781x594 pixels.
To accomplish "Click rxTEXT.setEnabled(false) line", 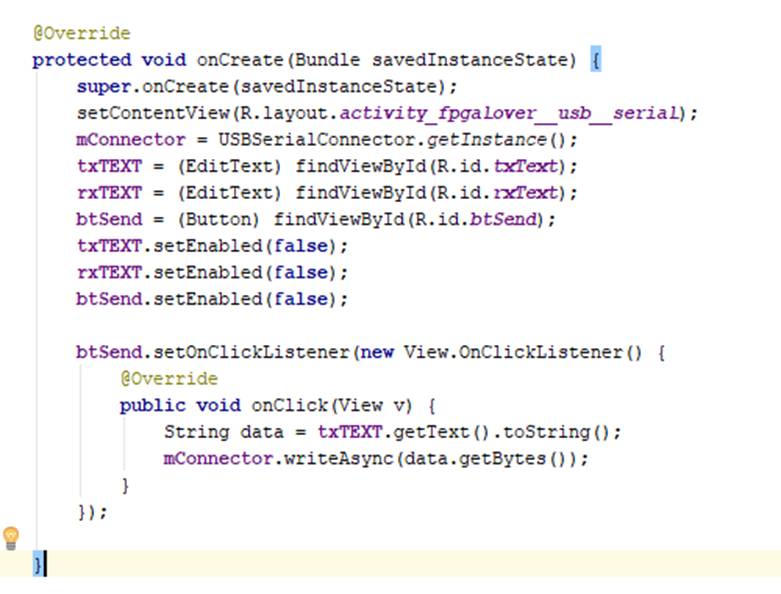I will coord(212,273).
